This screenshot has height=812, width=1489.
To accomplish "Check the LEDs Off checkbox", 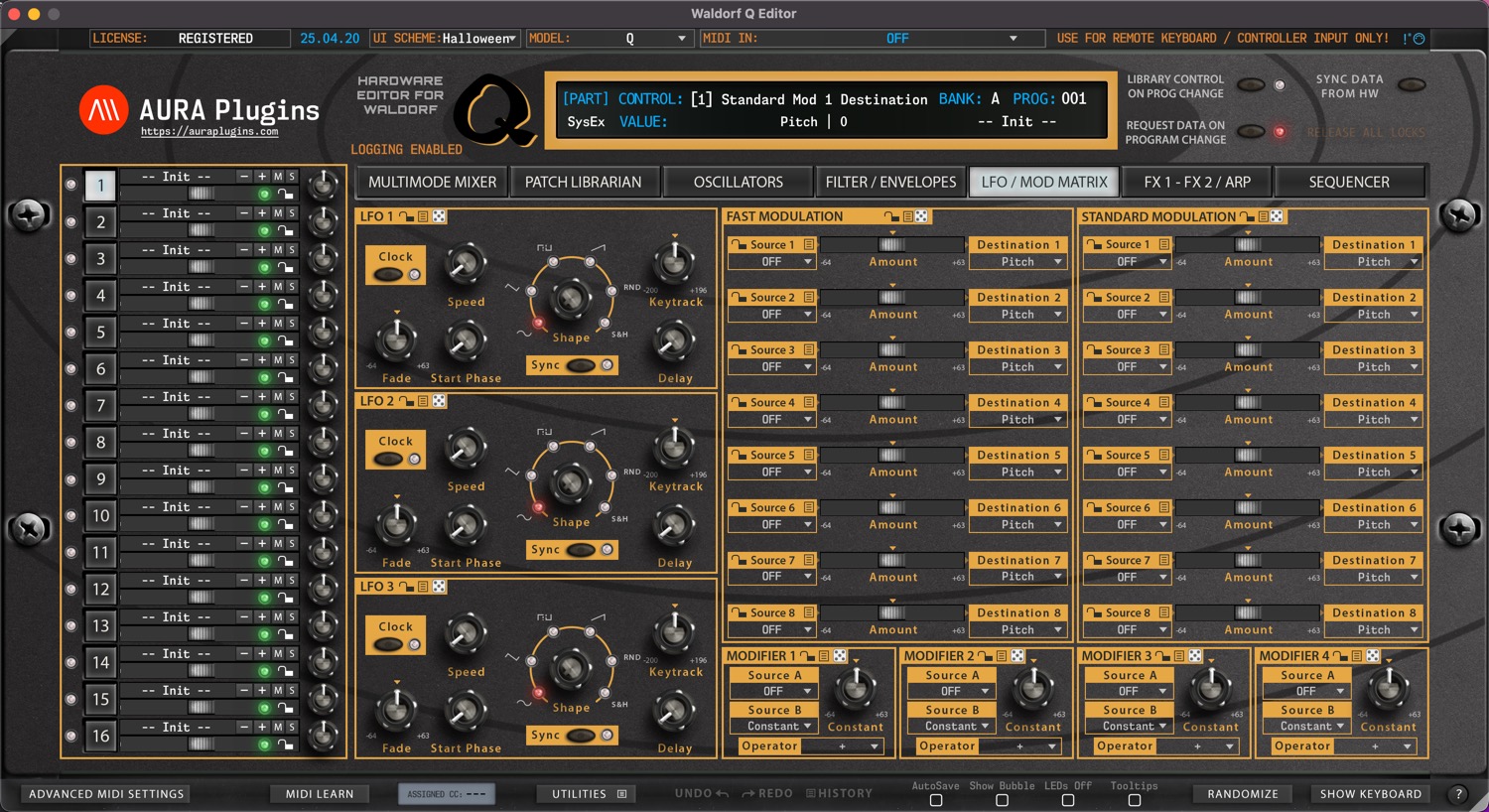I will point(1068,800).
